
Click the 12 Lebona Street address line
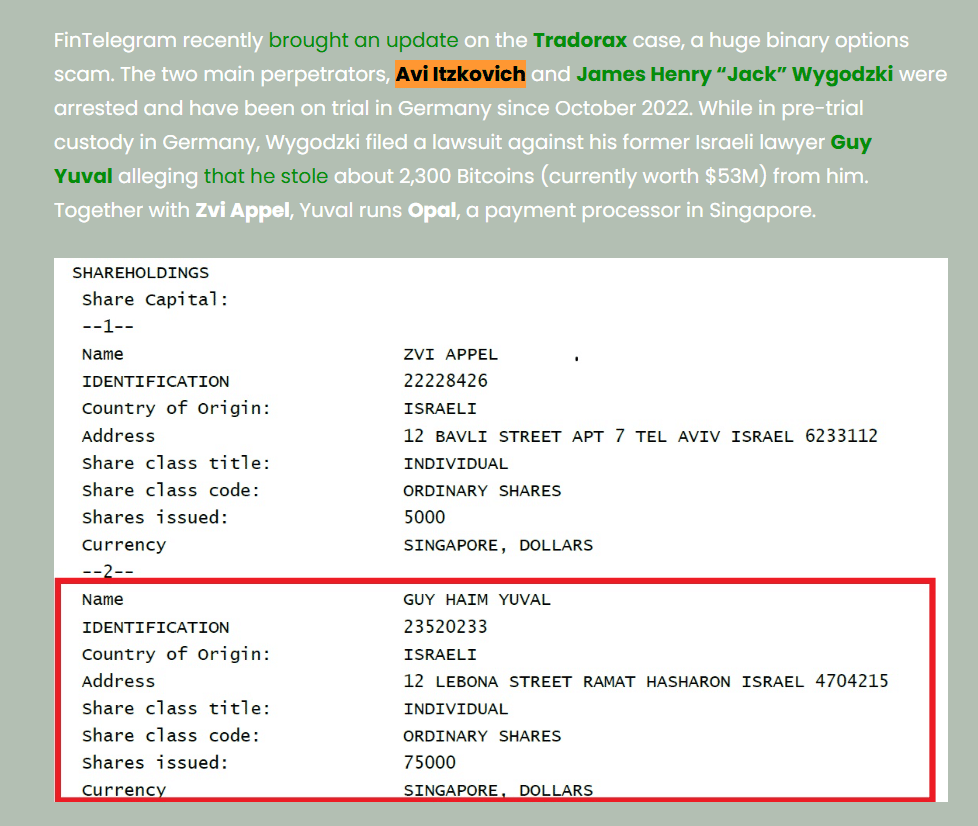(645, 681)
